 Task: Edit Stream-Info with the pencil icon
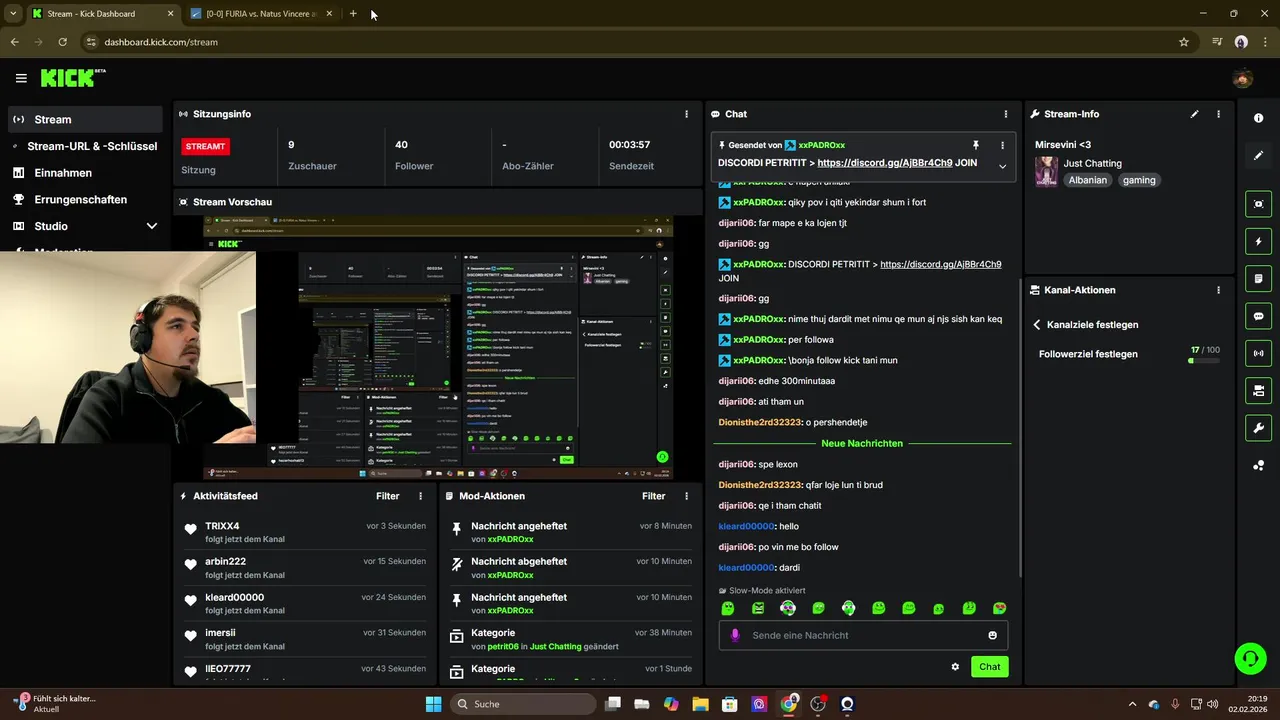1194,114
